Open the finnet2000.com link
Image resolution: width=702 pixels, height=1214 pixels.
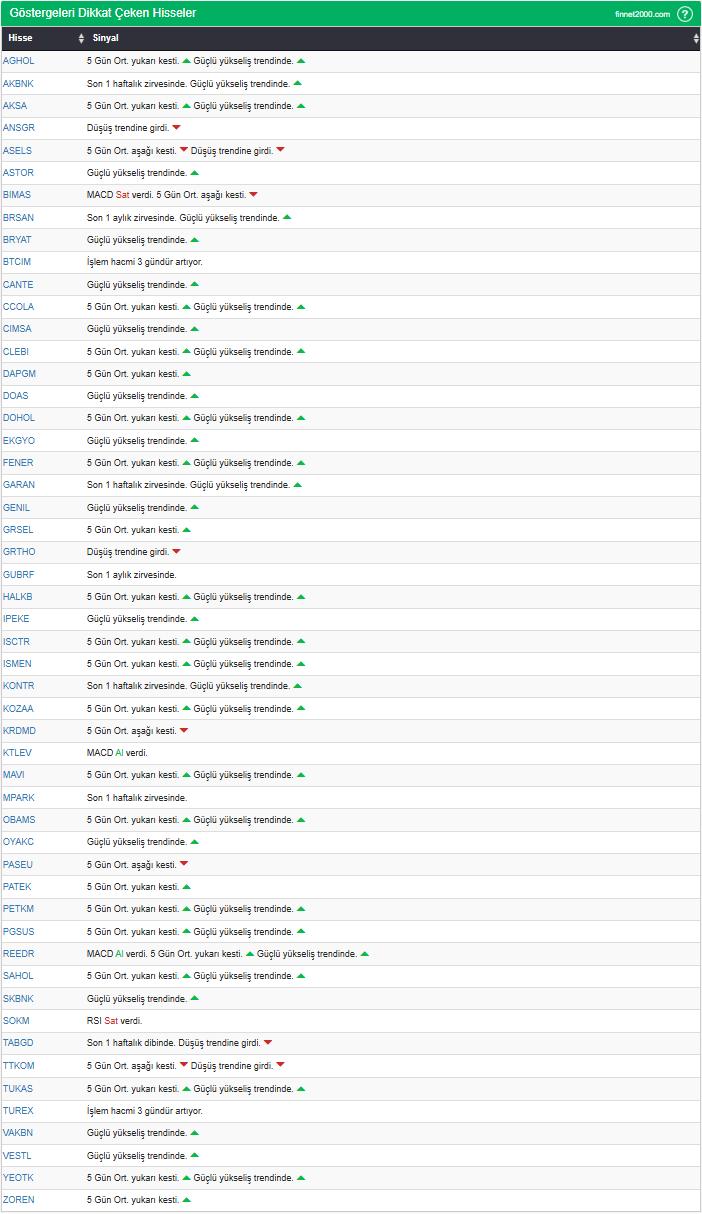[642, 14]
